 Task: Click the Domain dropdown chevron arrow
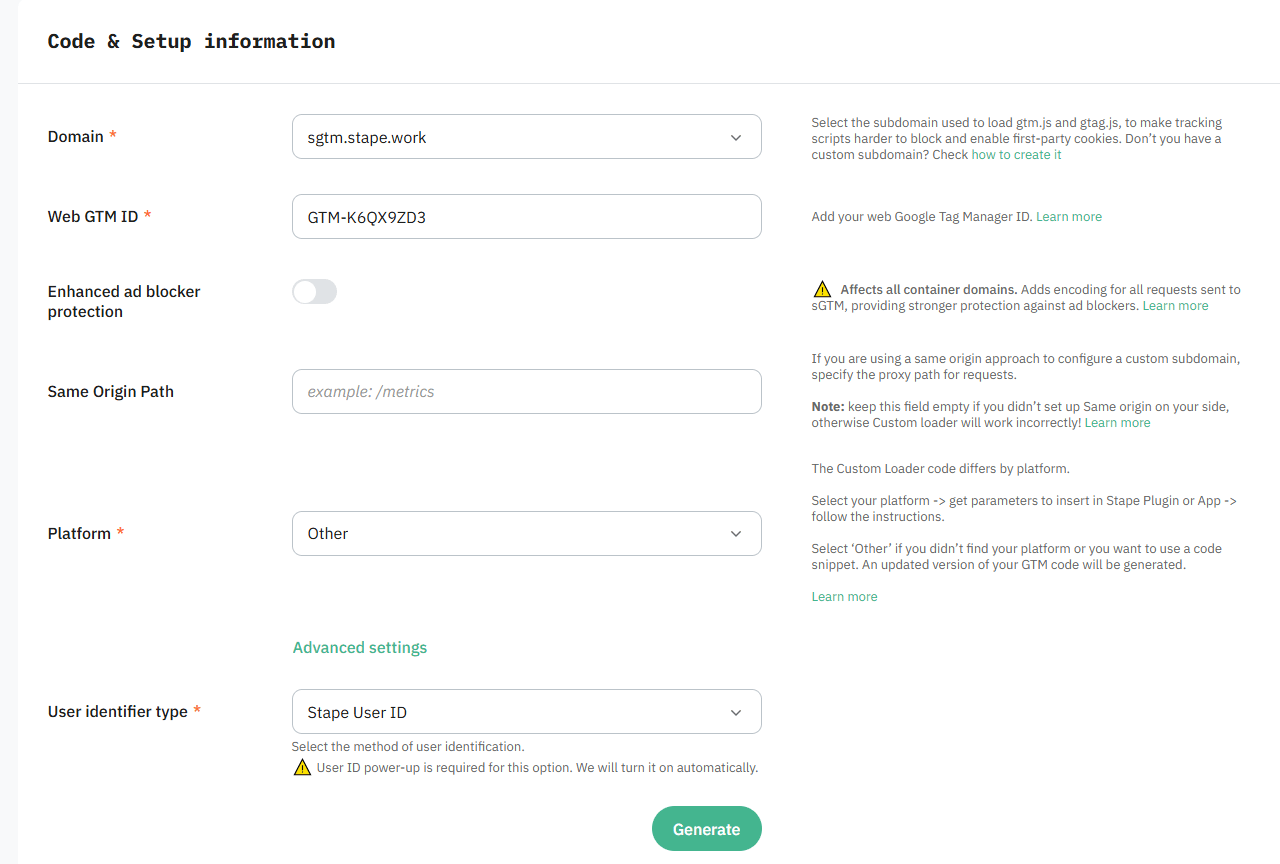point(736,137)
